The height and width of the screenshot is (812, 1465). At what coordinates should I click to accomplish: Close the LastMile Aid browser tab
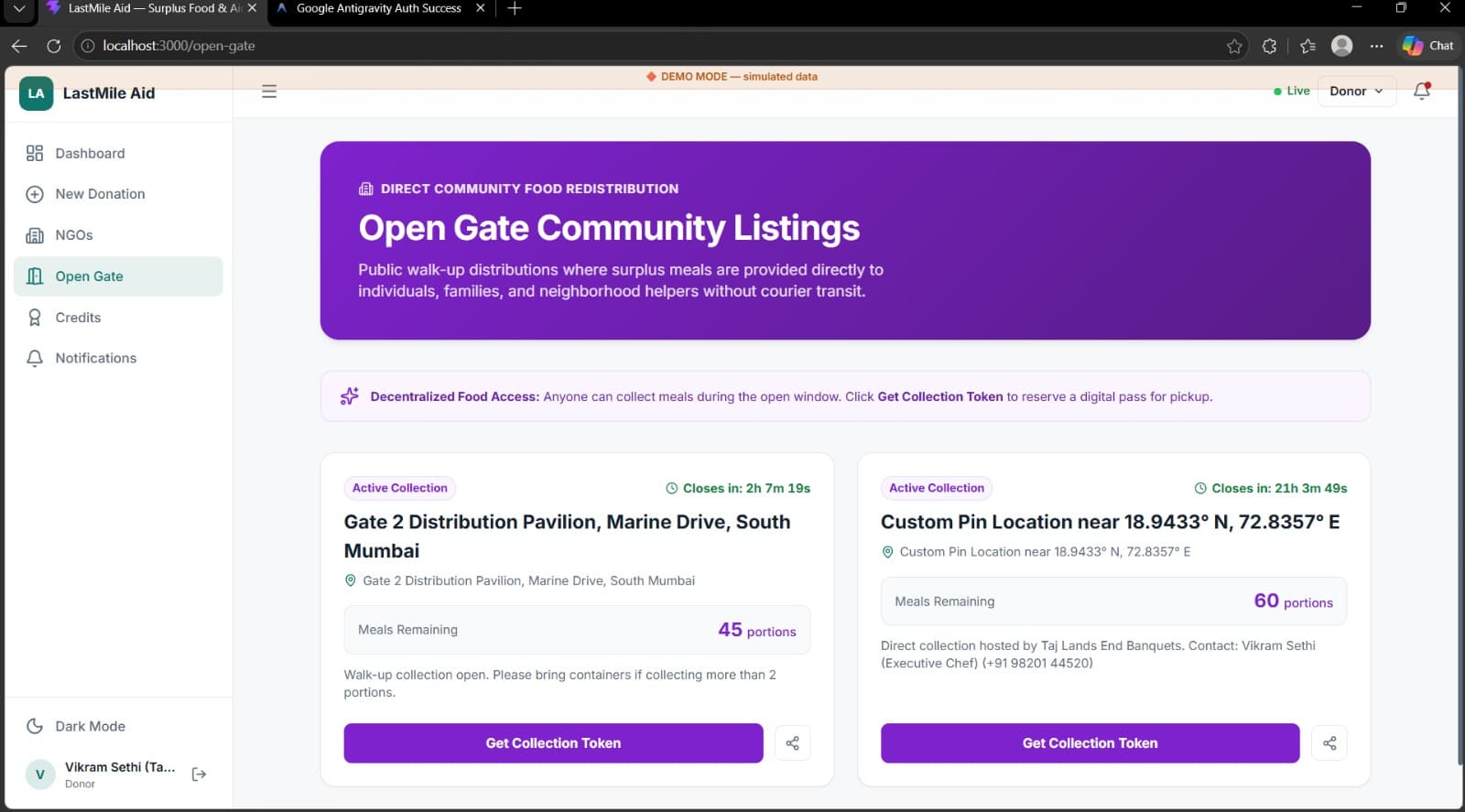252,8
